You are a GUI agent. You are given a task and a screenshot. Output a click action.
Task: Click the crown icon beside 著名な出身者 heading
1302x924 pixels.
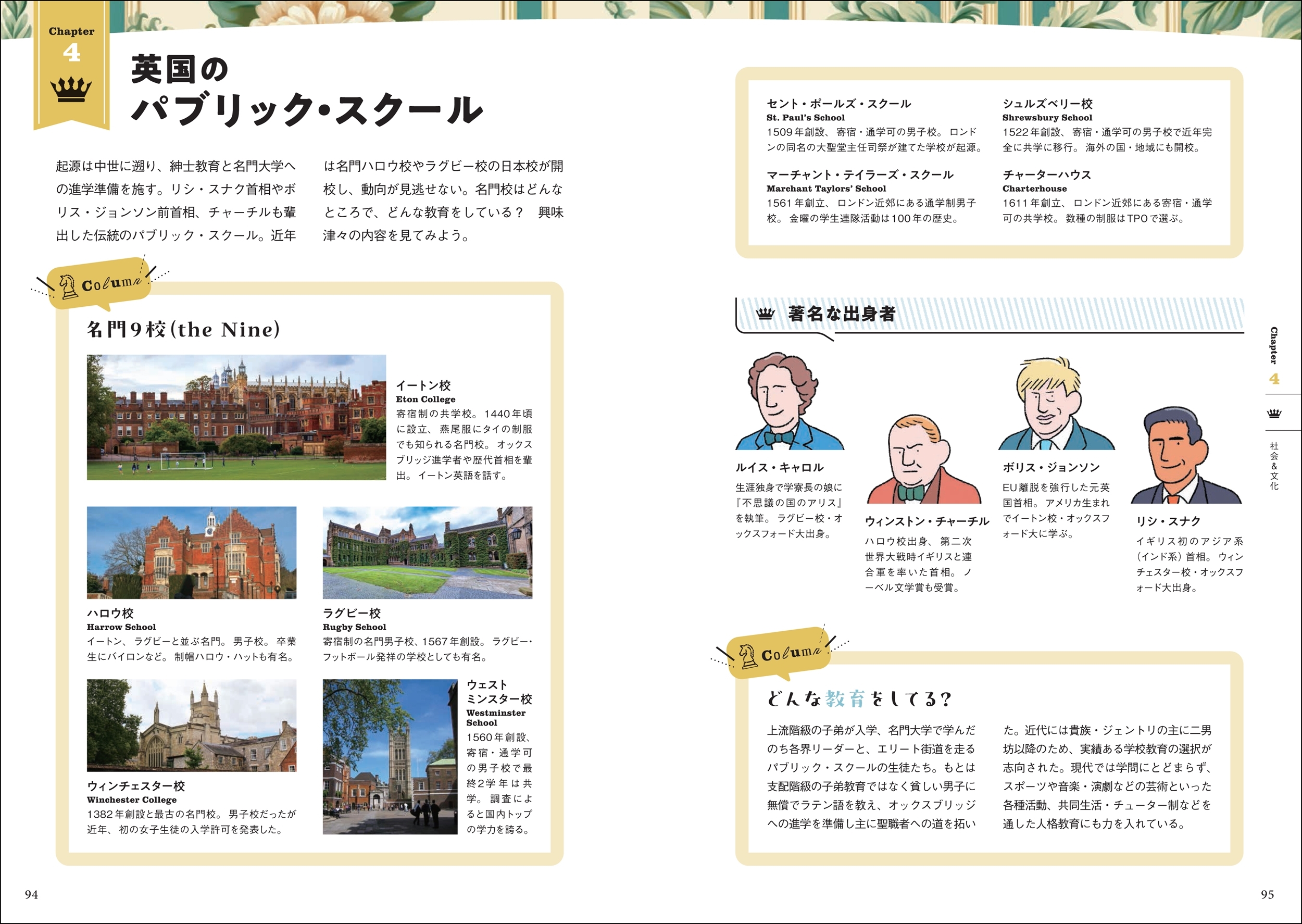[x=766, y=314]
